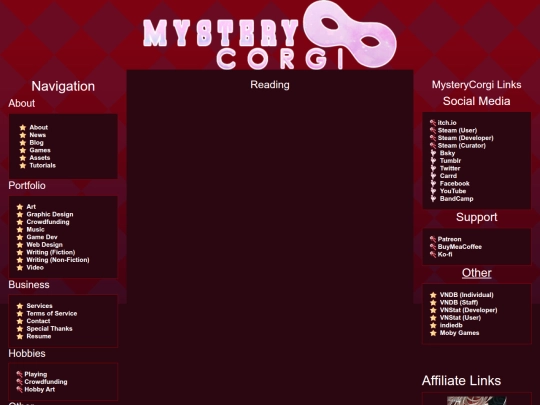540x405 pixels.
Task: Click the Crowdfunding link under Portfolio
Action: (48, 222)
